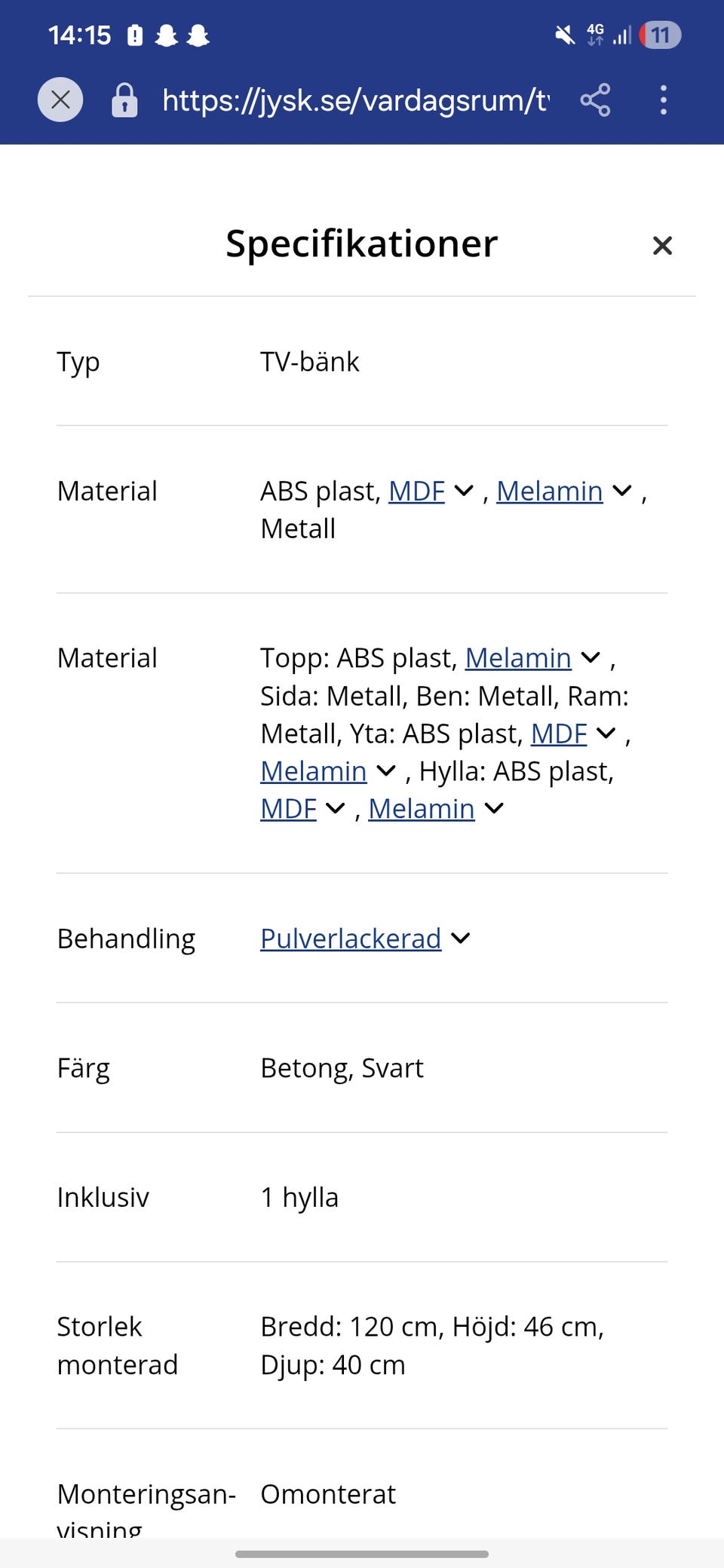This screenshot has width=724, height=1568.
Task: Tap the bottom navigation gesture handle
Action: pyautogui.click(x=362, y=1554)
